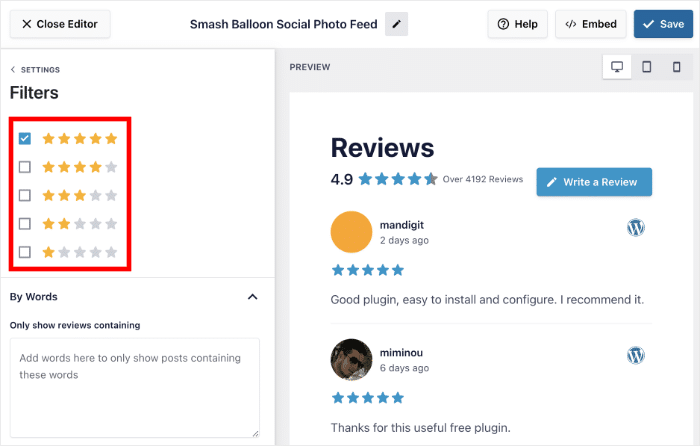
Task: Click Write a Review button
Action: pos(594,182)
